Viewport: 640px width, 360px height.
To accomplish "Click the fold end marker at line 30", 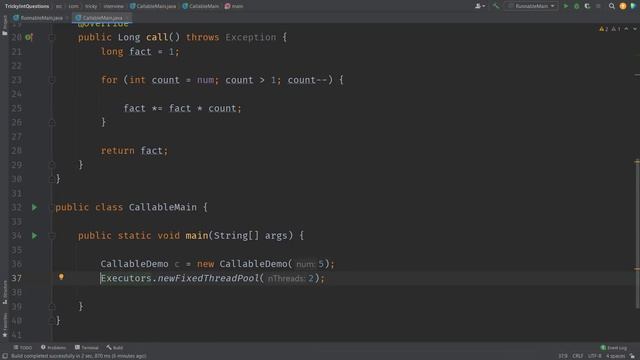I will (52, 179).
